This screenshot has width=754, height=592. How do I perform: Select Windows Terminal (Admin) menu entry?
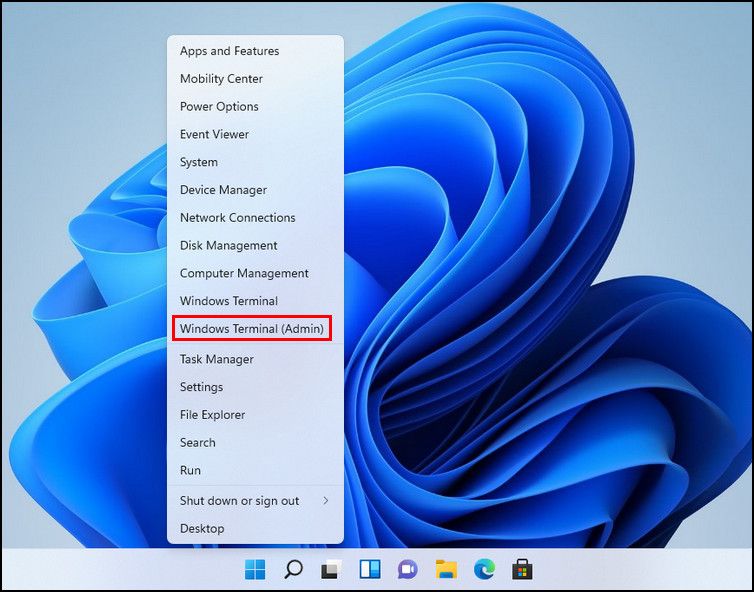pyautogui.click(x=251, y=329)
